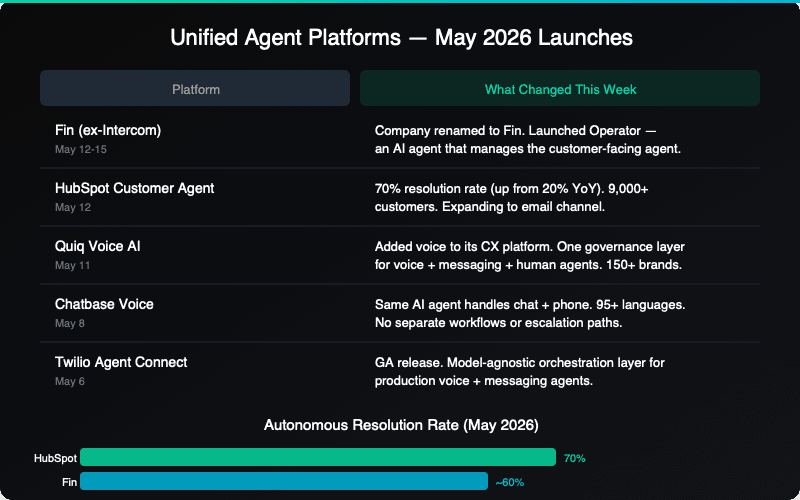Click "an AI agent that manages the customer-facing agent."
The image size is (800, 500).
click(x=528, y=149)
